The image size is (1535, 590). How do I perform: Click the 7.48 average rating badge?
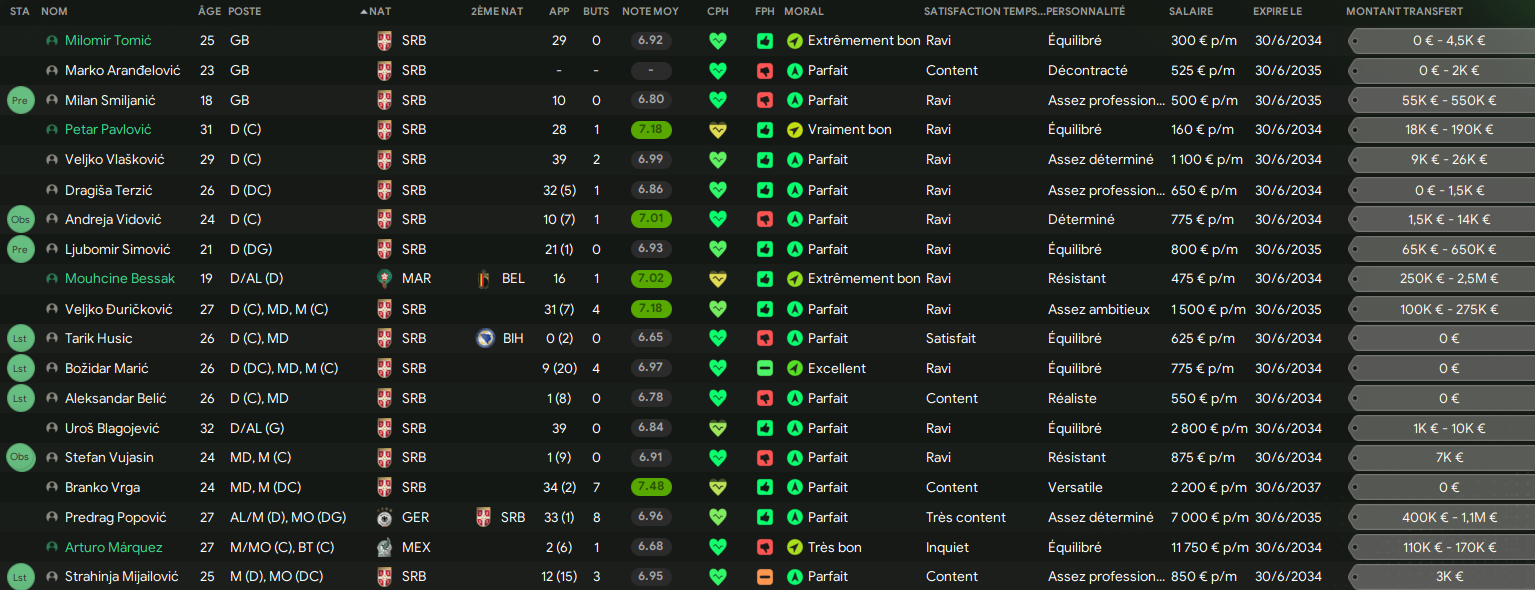click(x=651, y=488)
